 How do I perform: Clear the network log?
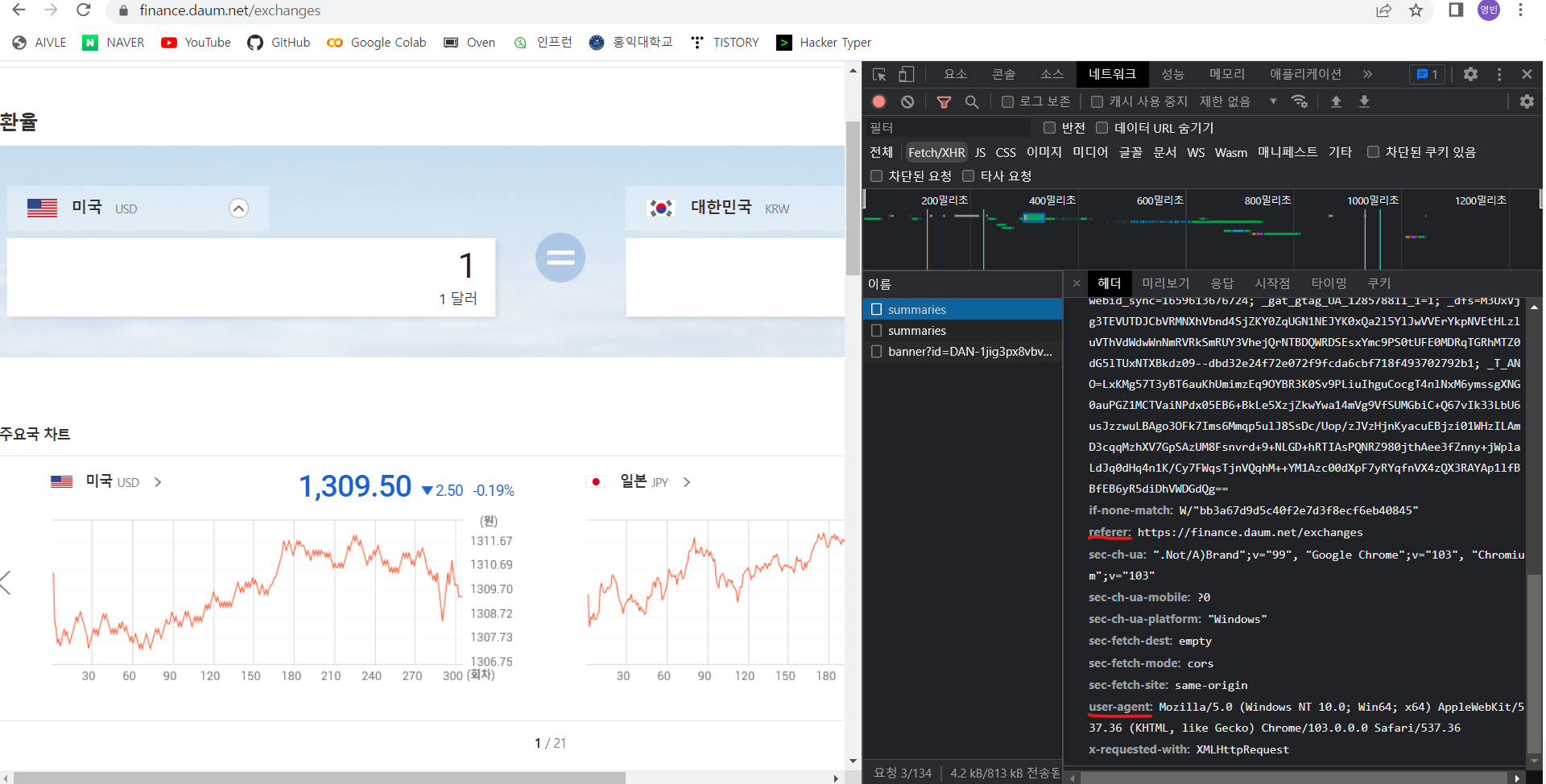coord(907,101)
